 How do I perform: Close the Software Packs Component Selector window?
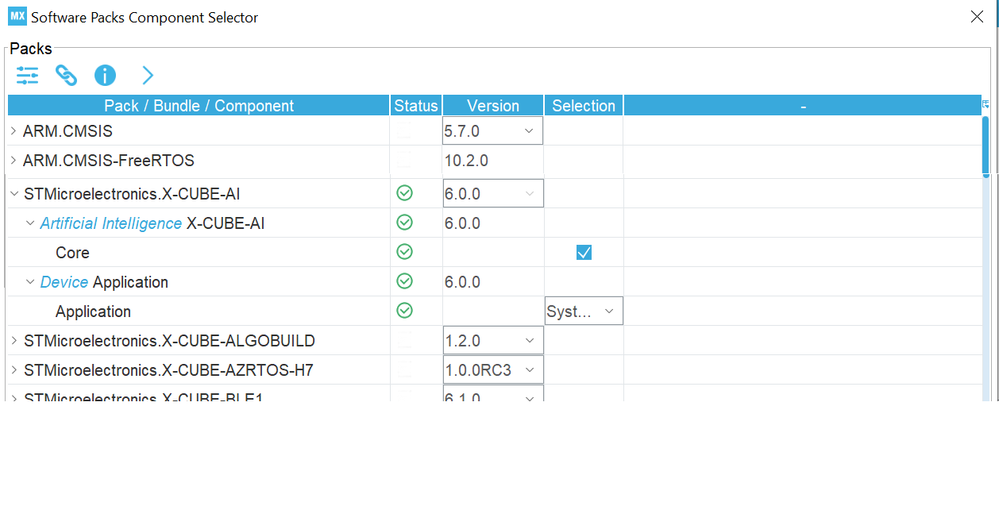[977, 17]
